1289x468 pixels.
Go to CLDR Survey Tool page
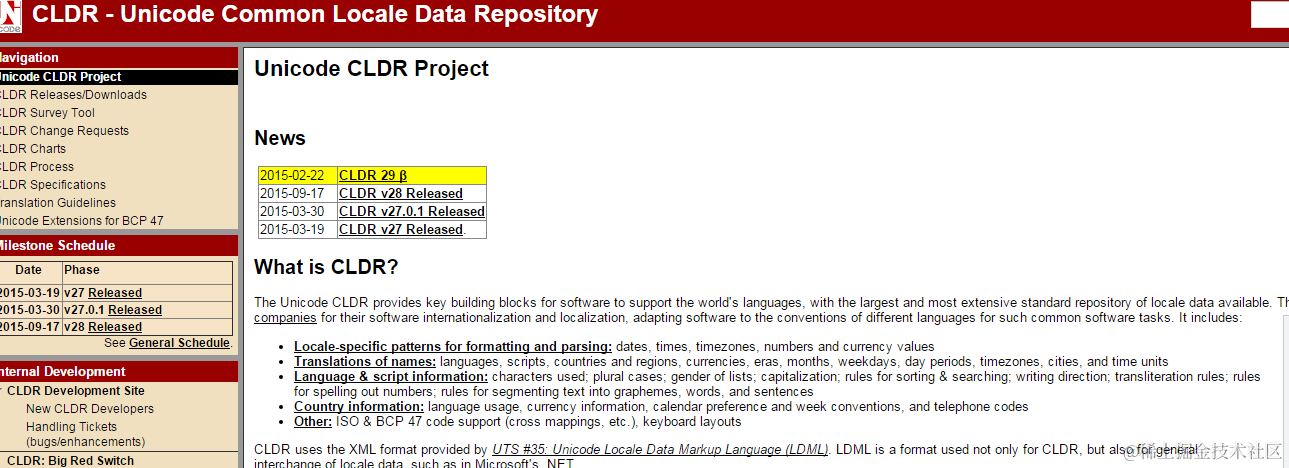[x=46, y=113]
